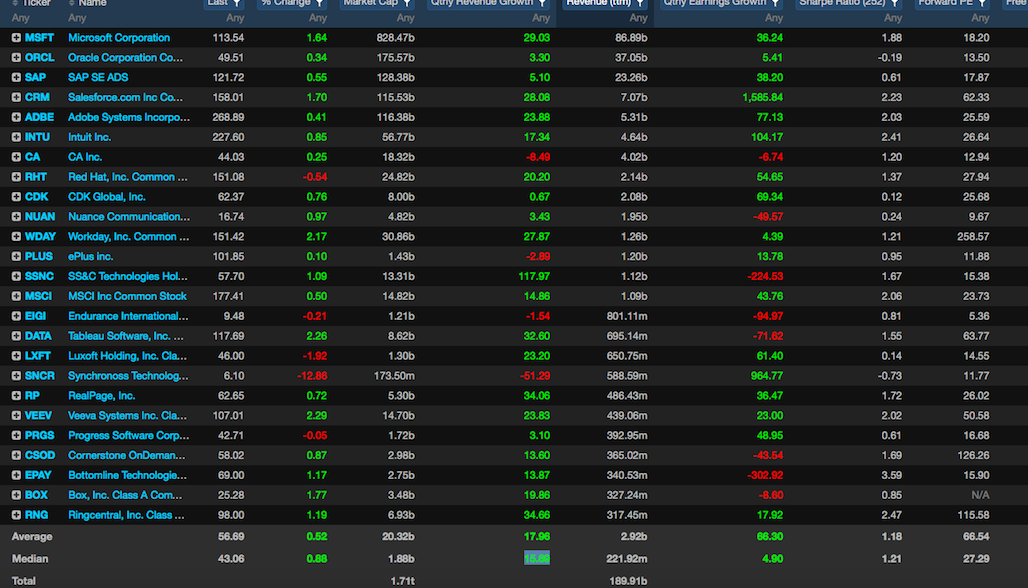The image size is (1028, 588).
Task: Click Any filter under Qtrly Earnings Growth
Action: (x=774, y=18)
